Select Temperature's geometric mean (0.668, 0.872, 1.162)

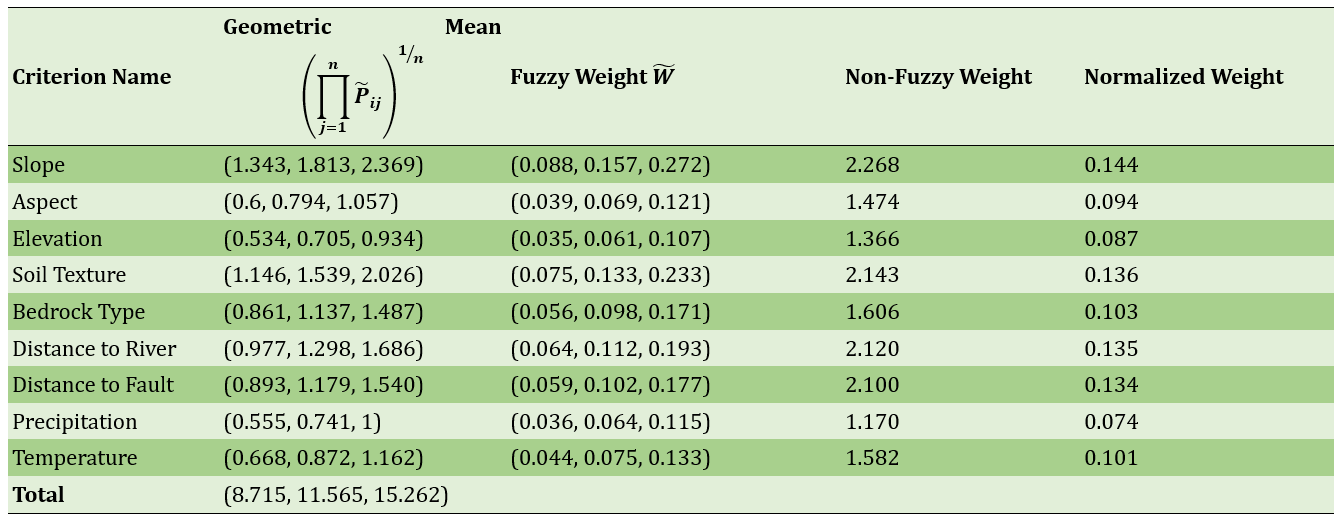tap(323, 458)
